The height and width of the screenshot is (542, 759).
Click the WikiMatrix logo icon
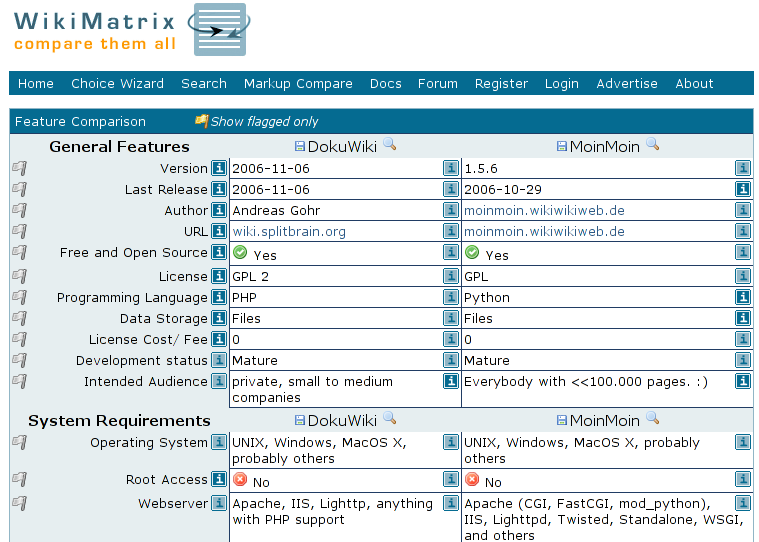(x=219, y=30)
